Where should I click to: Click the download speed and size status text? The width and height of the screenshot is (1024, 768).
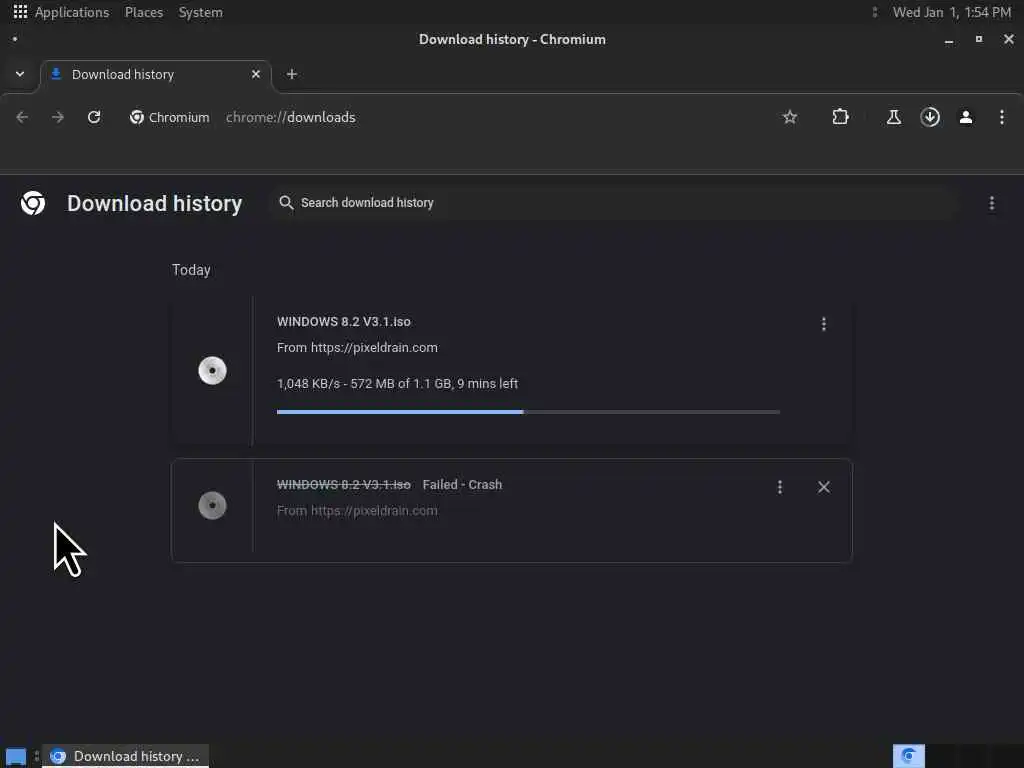pyautogui.click(x=397, y=383)
